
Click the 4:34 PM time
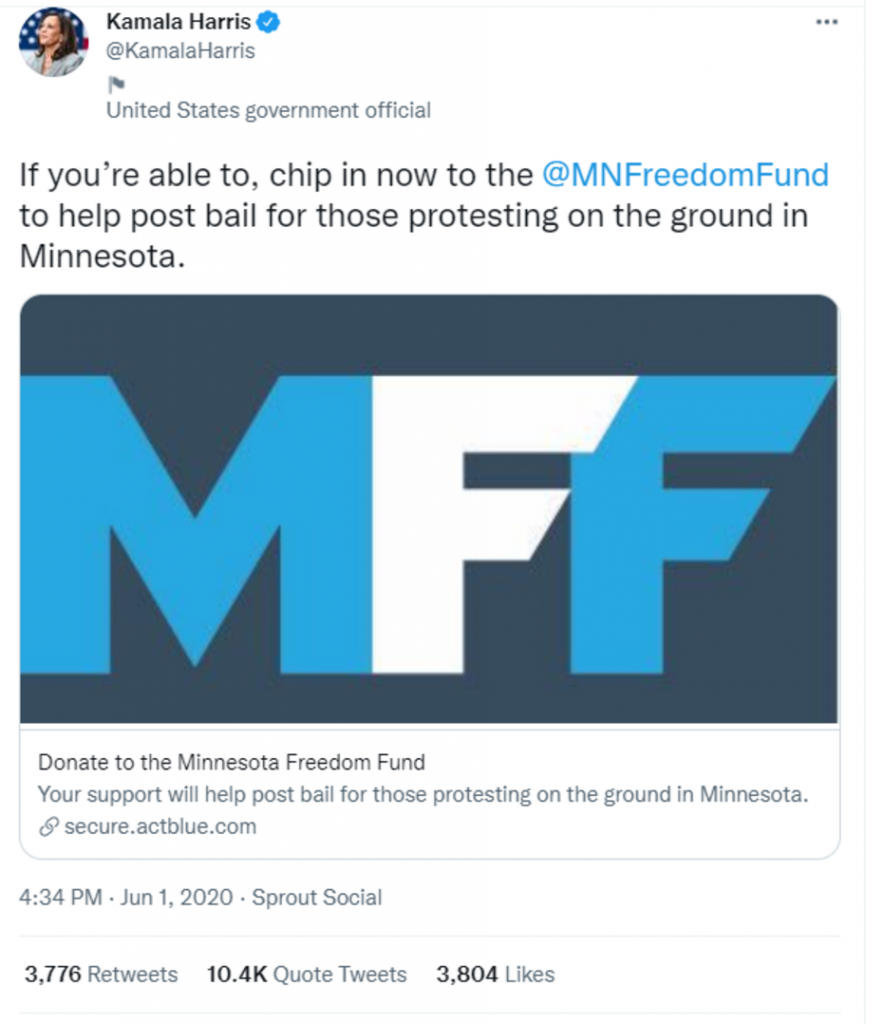tap(60, 897)
